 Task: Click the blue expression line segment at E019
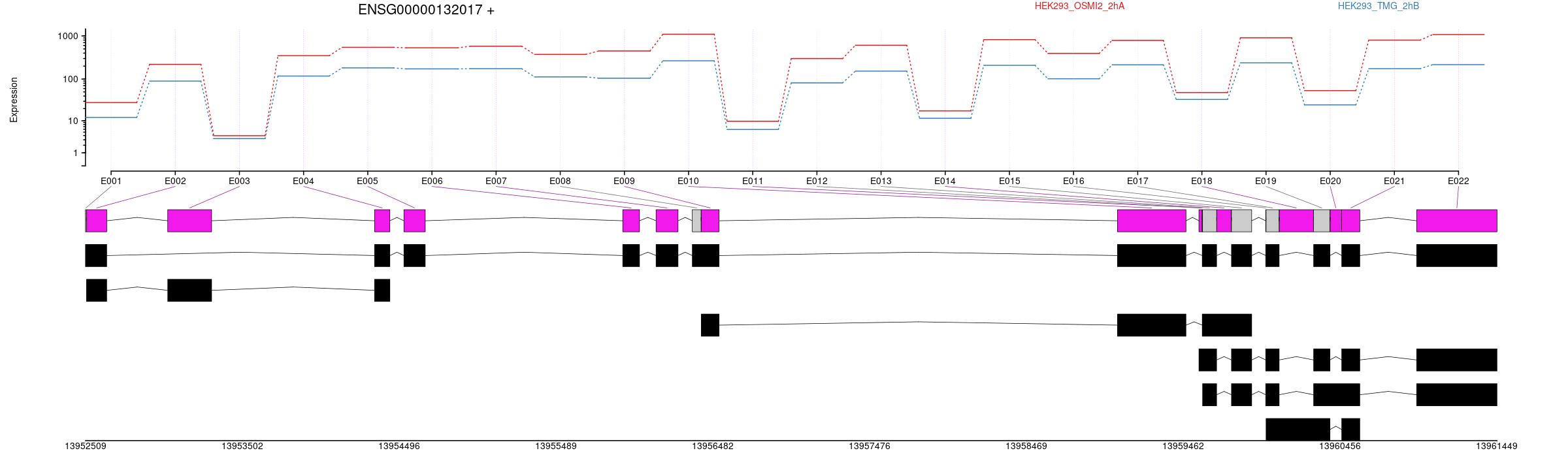1266,63
